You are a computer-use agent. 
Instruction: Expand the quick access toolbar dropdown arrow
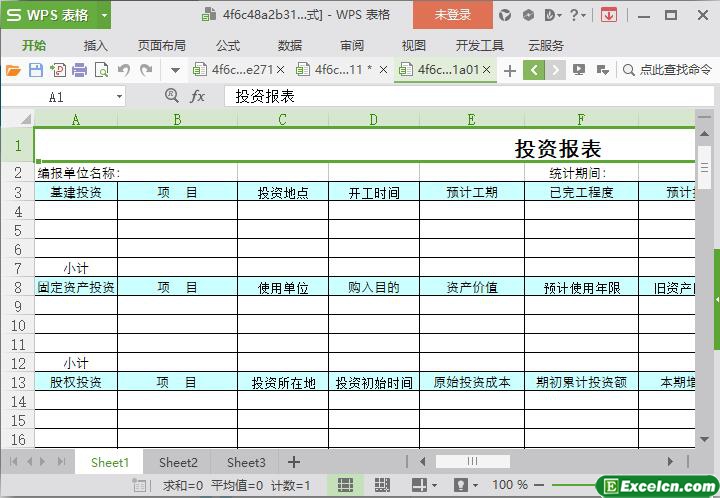click(x=175, y=70)
